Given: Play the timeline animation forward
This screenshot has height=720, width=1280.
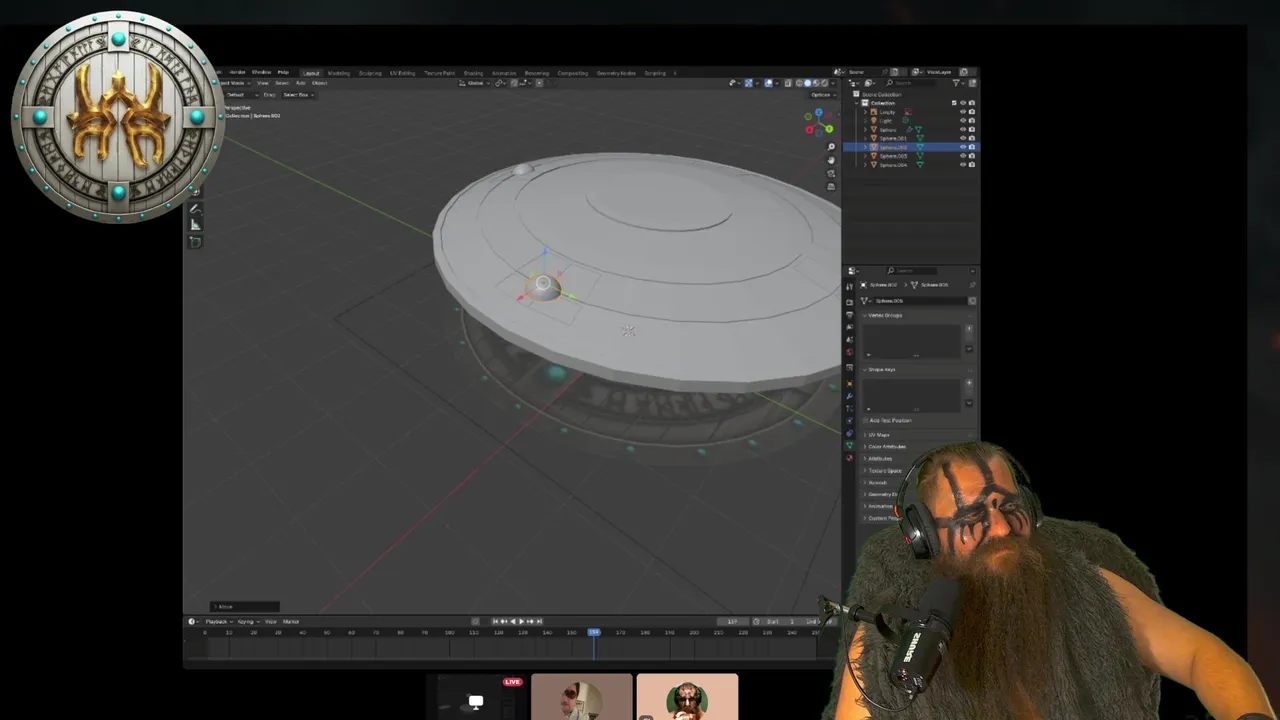Looking at the screenshot, I should click(x=521, y=621).
